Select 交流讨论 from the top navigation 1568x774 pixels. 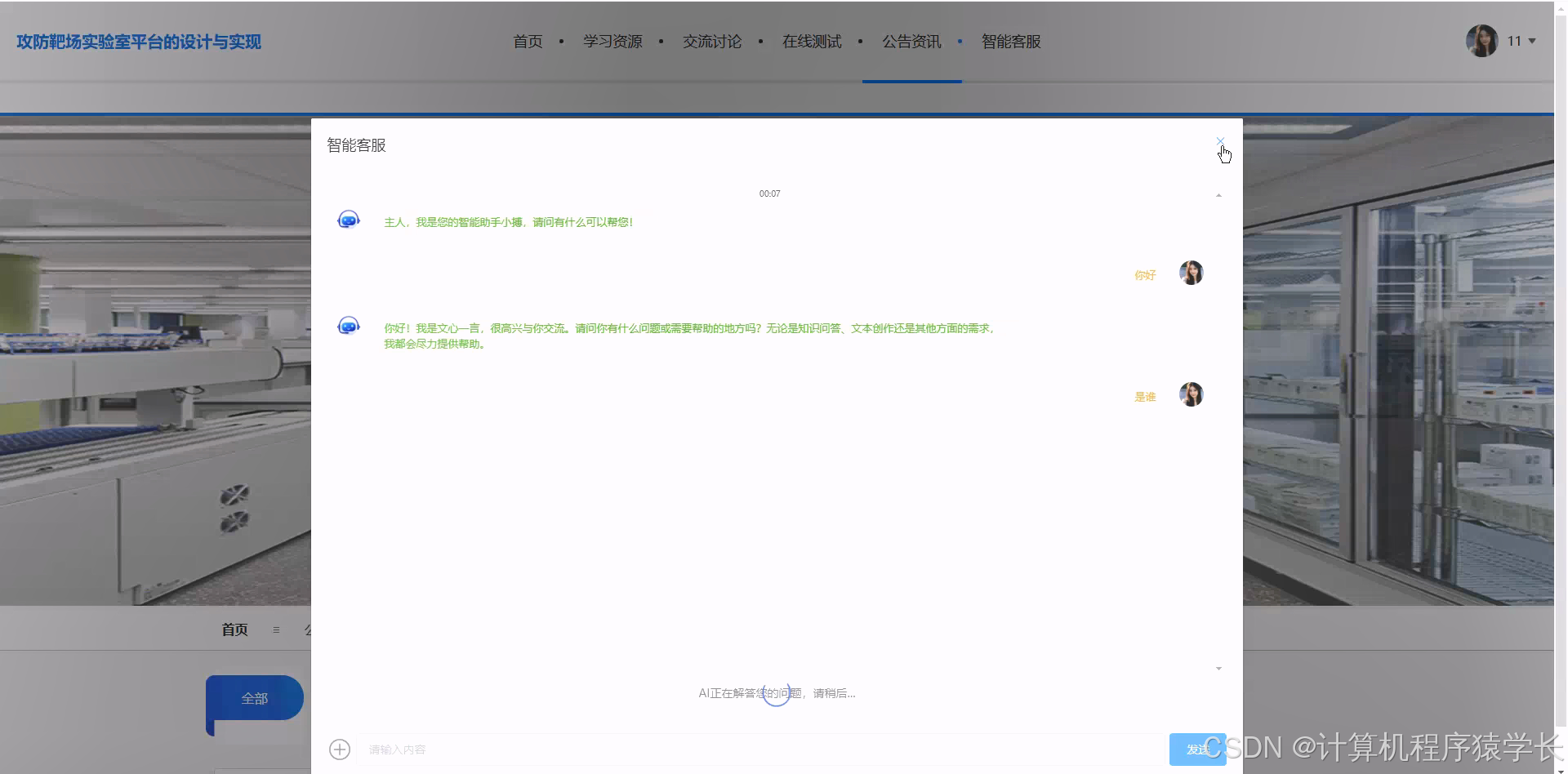point(711,41)
